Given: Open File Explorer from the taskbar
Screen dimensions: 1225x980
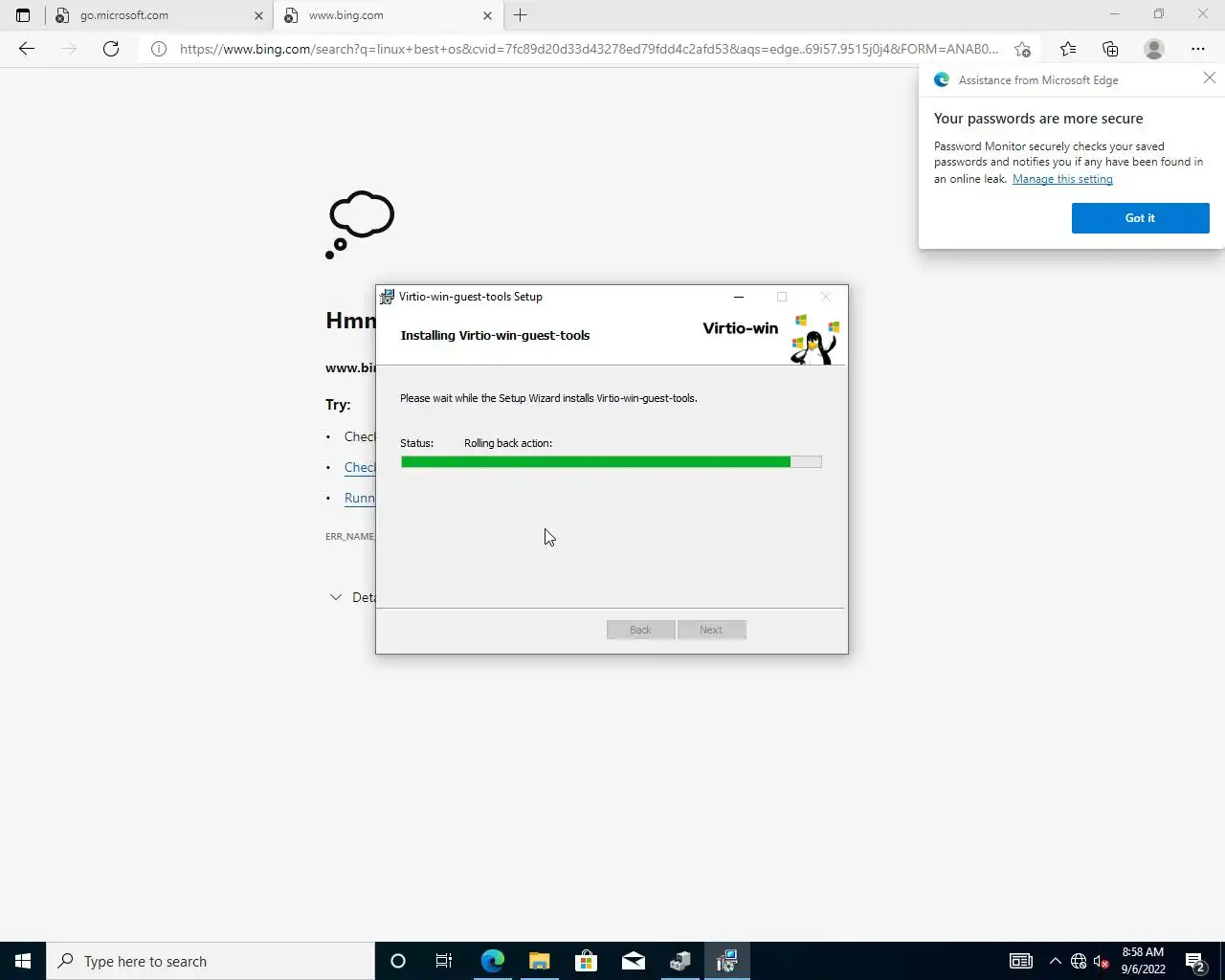Looking at the screenshot, I should click(x=539, y=961).
